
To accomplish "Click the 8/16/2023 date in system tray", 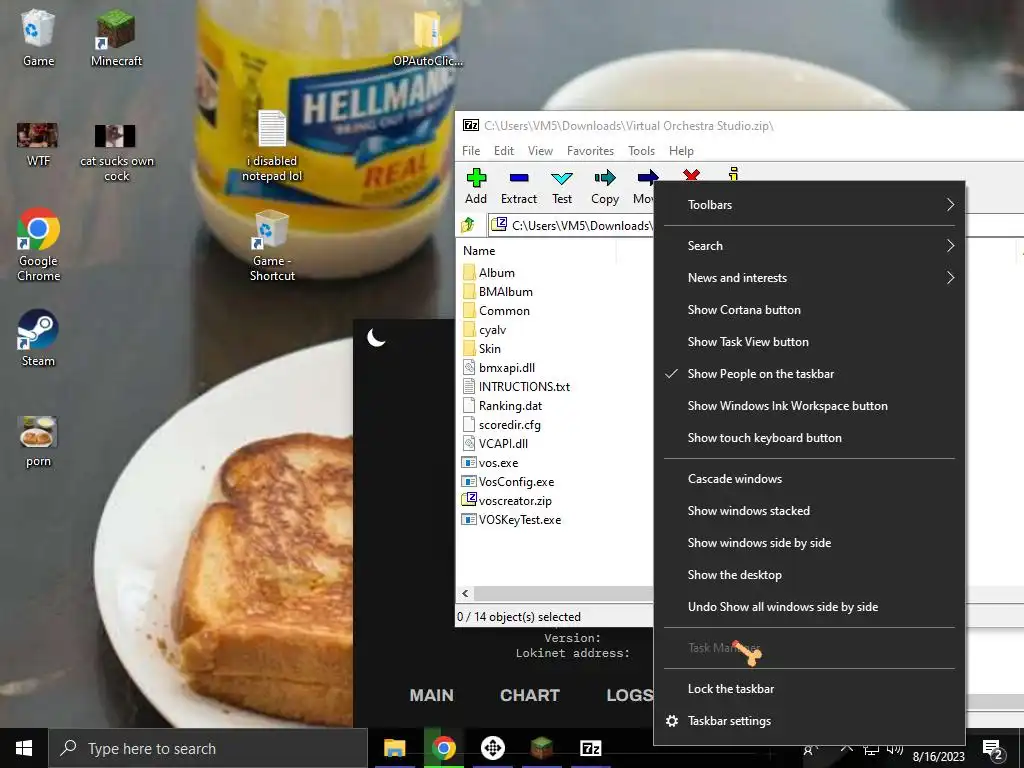I will point(938,757).
